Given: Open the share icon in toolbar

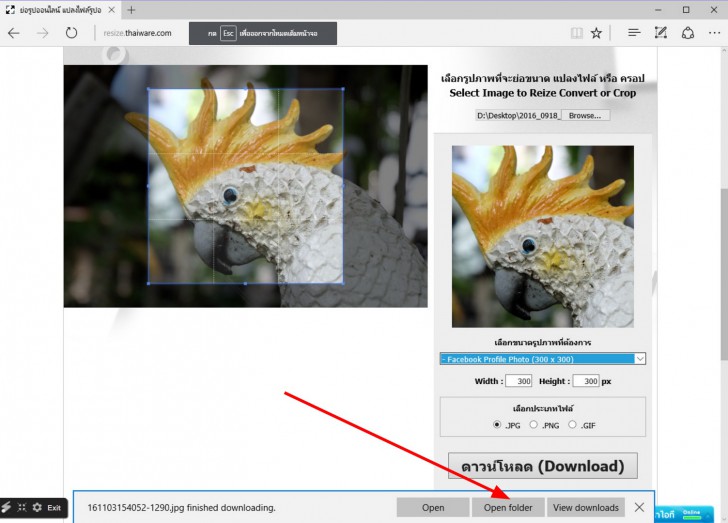Looking at the screenshot, I should tap(688, 33).
